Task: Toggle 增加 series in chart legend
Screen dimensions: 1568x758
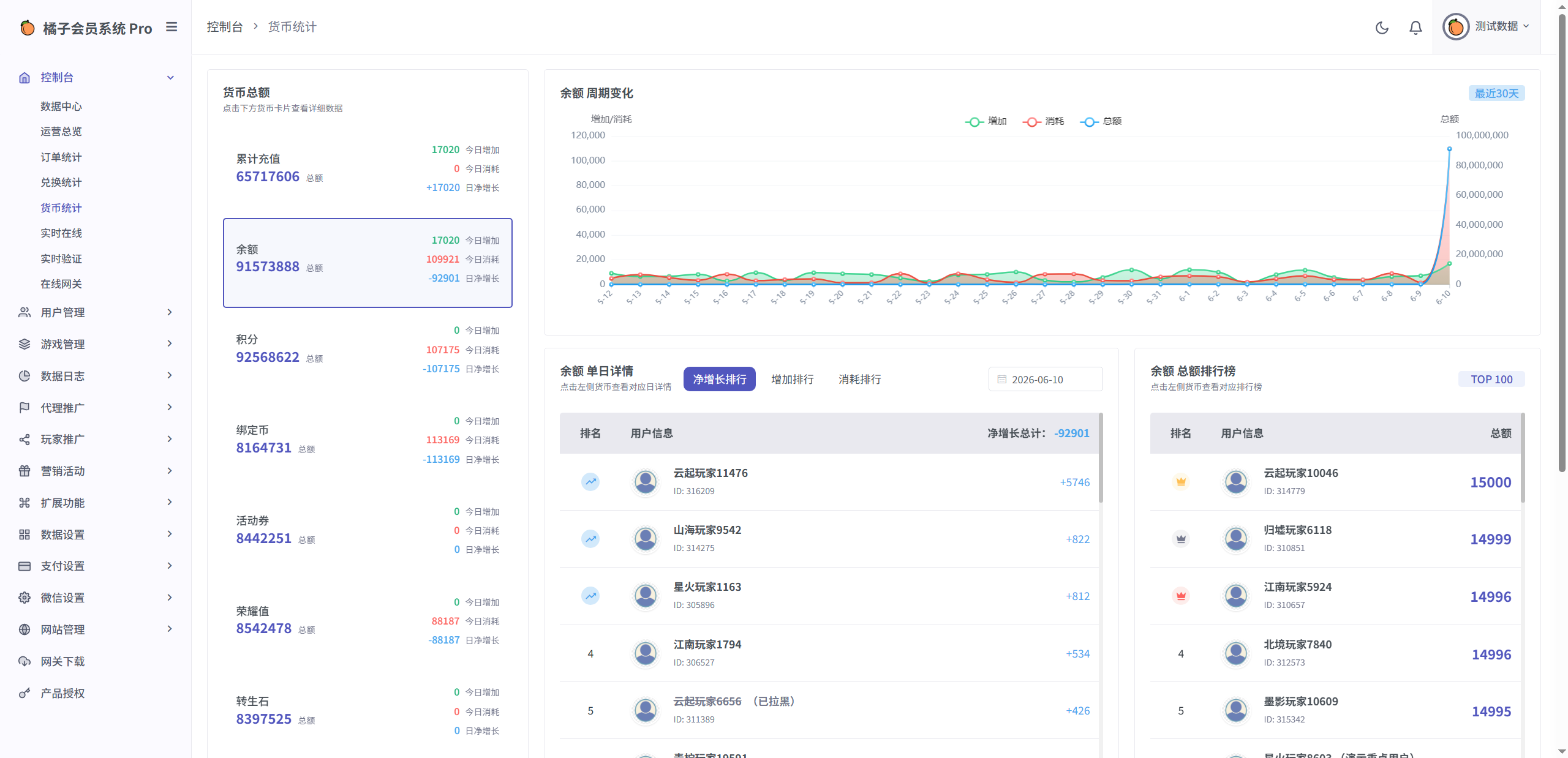Action: click(986, 121)
